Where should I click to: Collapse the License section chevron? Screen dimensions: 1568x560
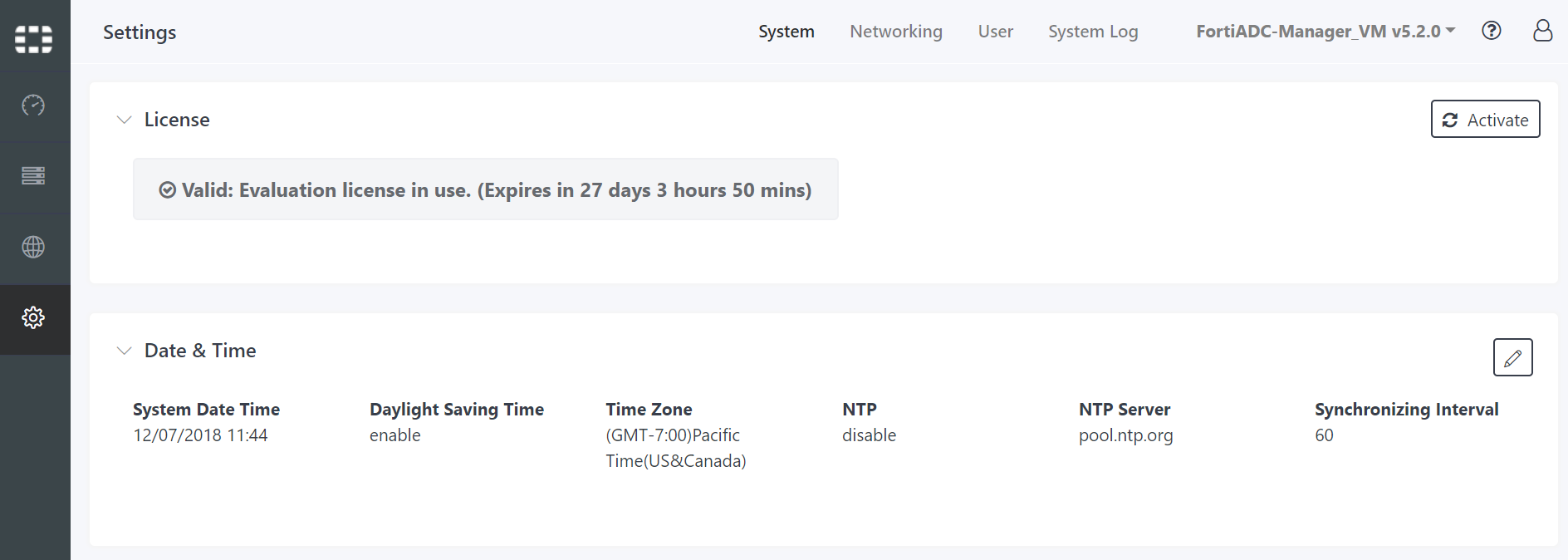coord(125,120)
